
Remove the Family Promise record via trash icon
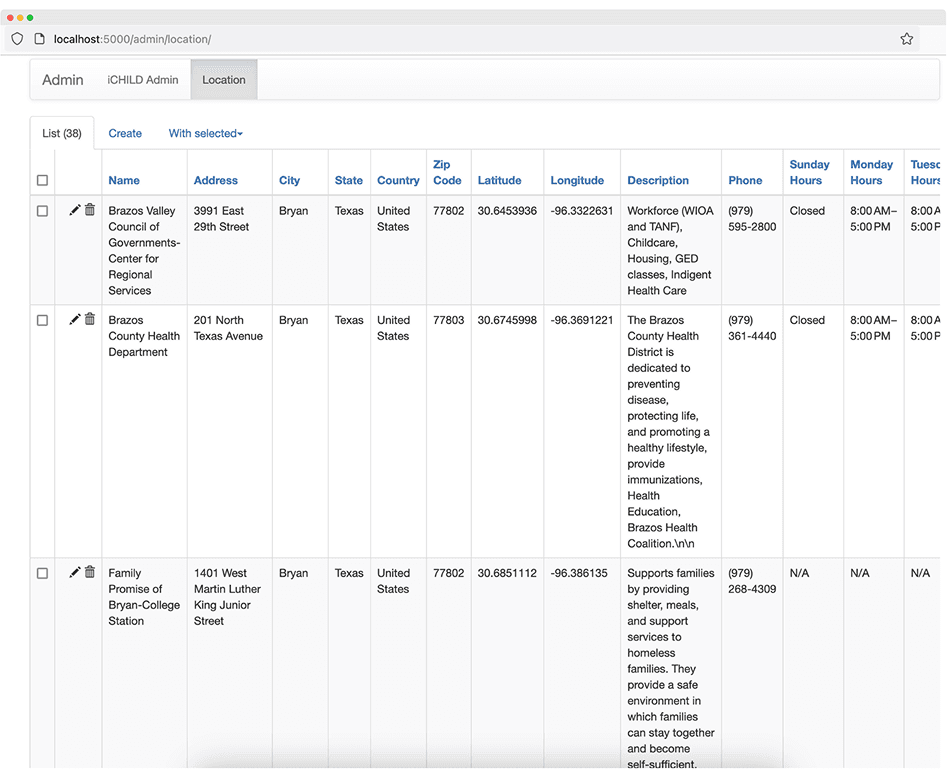coord(90,570)
